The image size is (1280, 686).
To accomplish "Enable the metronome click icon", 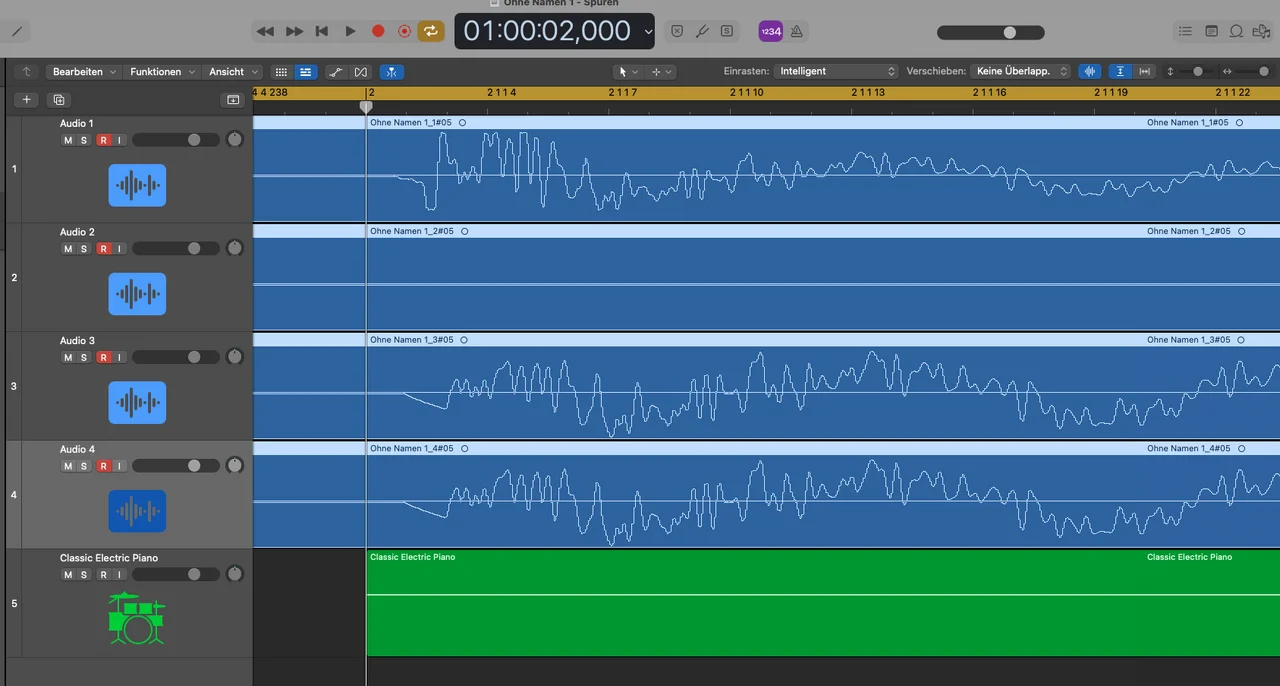I will pyautogui.click(x=796, y=31).
